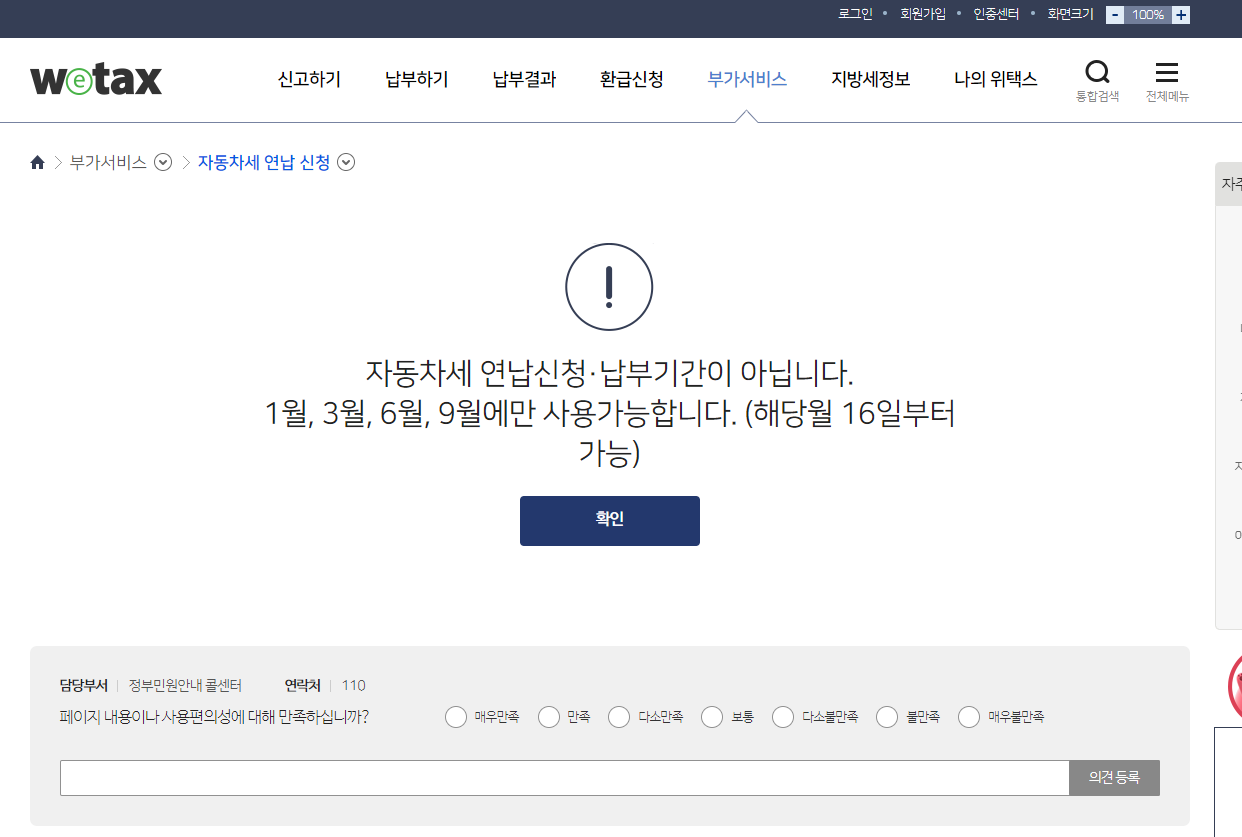Open the 지방세정보 menu
1242x837 pixels.
(869, 79)
